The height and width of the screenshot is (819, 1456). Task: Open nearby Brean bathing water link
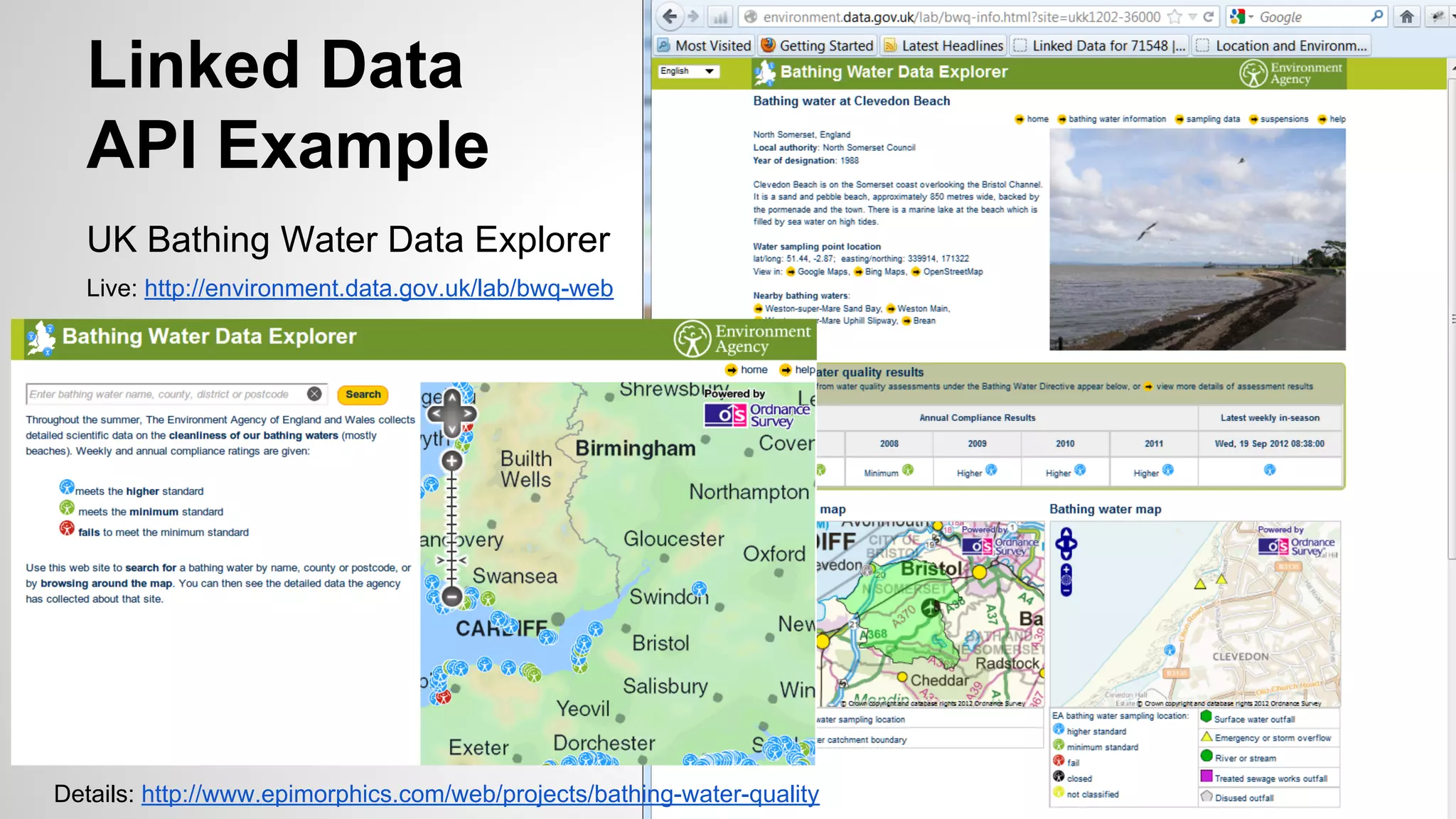pyautogui.click(x=919, y=321)
